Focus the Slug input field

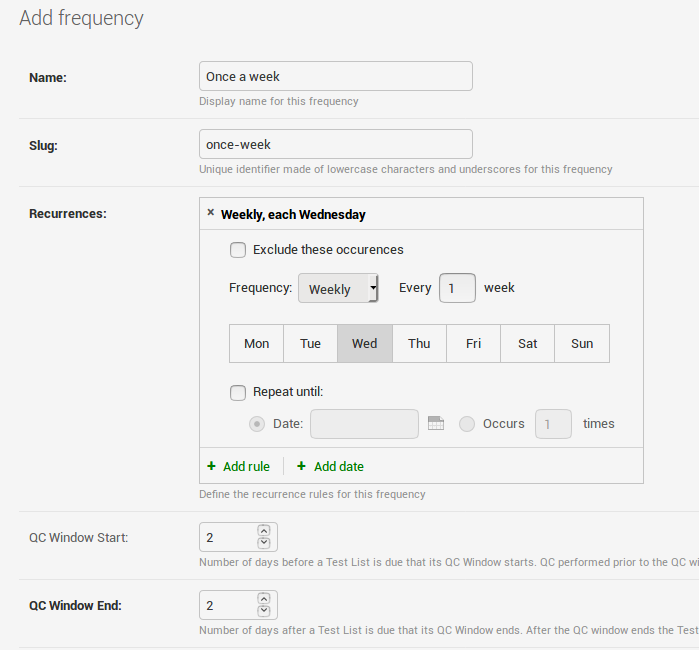tap(336, 144)
